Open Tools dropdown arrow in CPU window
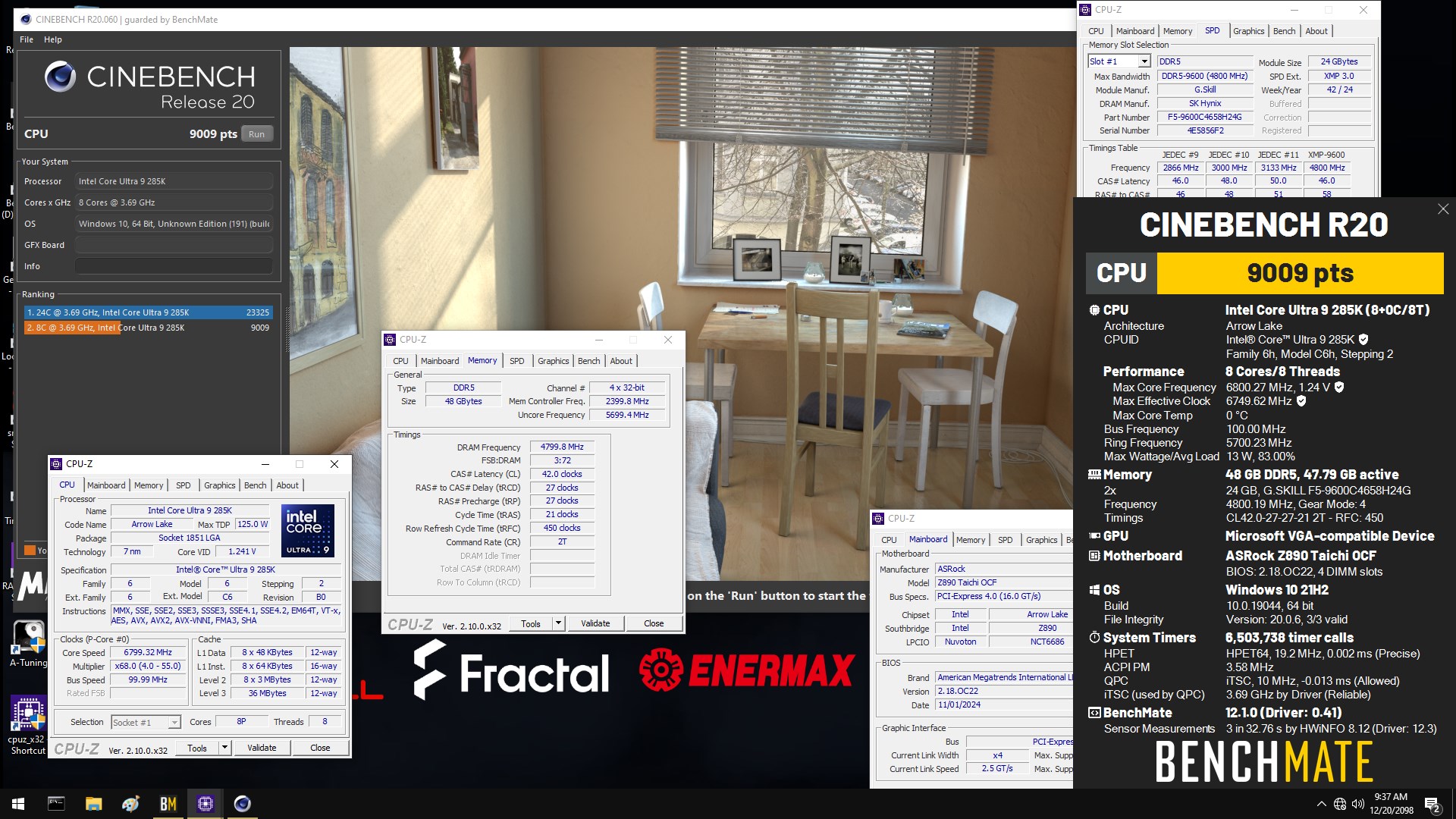This screenshot has height=819, width=1456. pos(224,748)
